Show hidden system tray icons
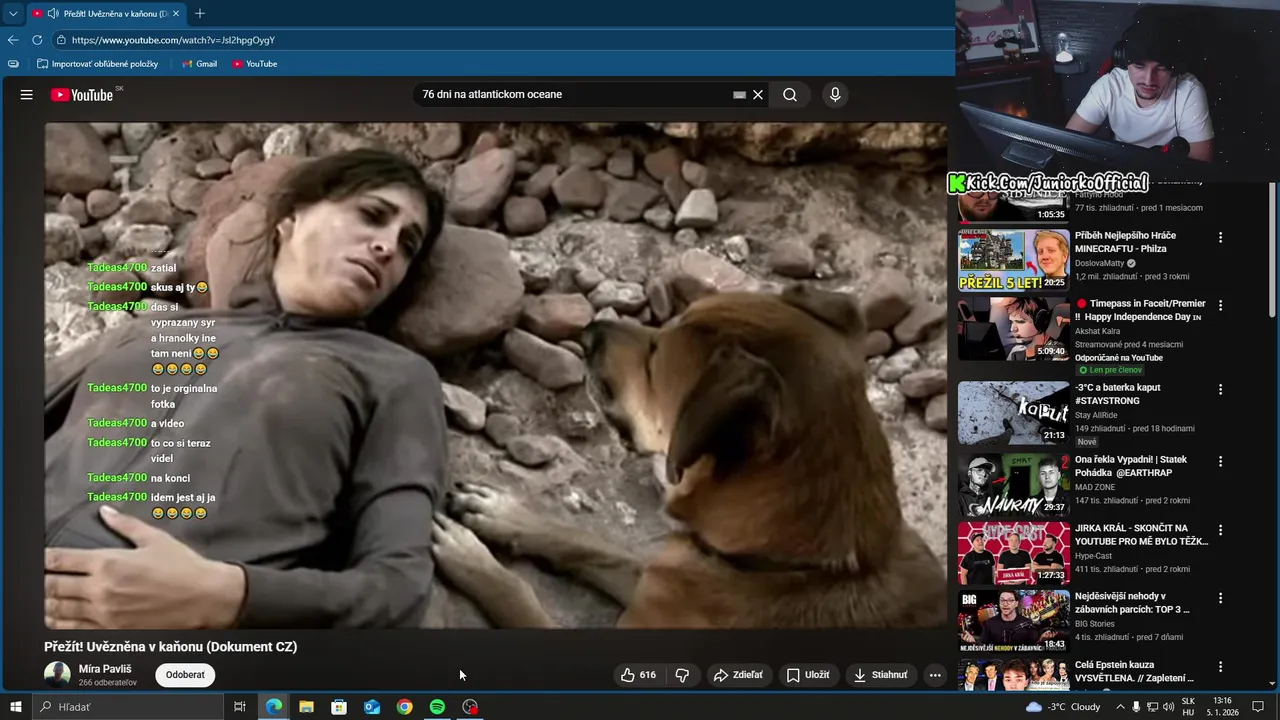This screenshot has width=1280, height=720. 1120,707
